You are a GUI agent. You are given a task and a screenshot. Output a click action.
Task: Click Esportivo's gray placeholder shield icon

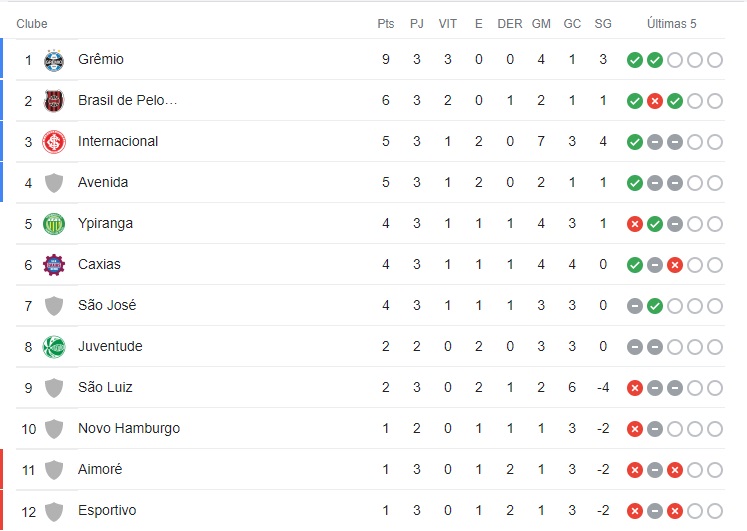(x=54, y=511)
